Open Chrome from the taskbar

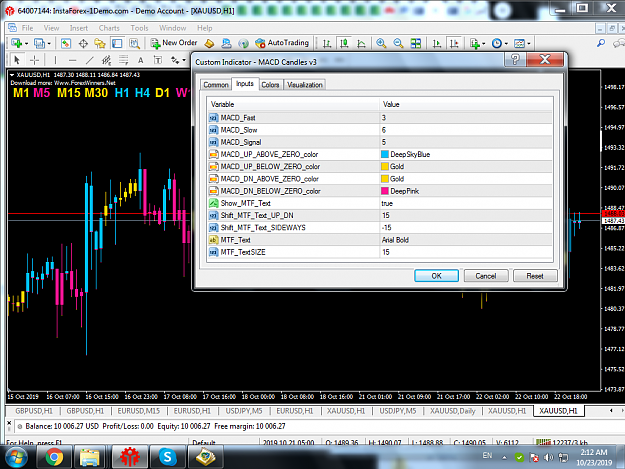pyautogui.click(x=54, y=457)
